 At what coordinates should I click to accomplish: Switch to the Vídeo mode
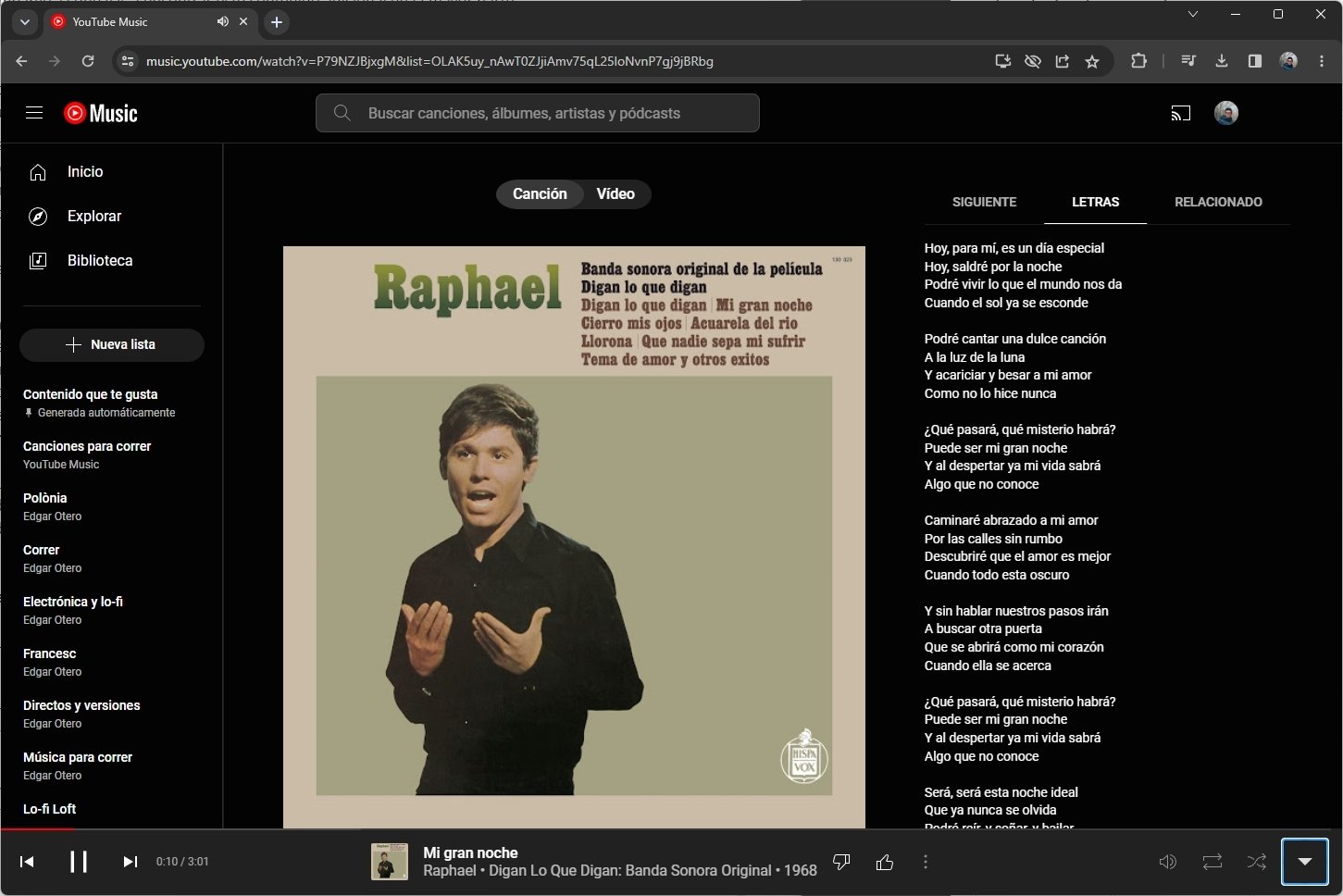[616, 194]
